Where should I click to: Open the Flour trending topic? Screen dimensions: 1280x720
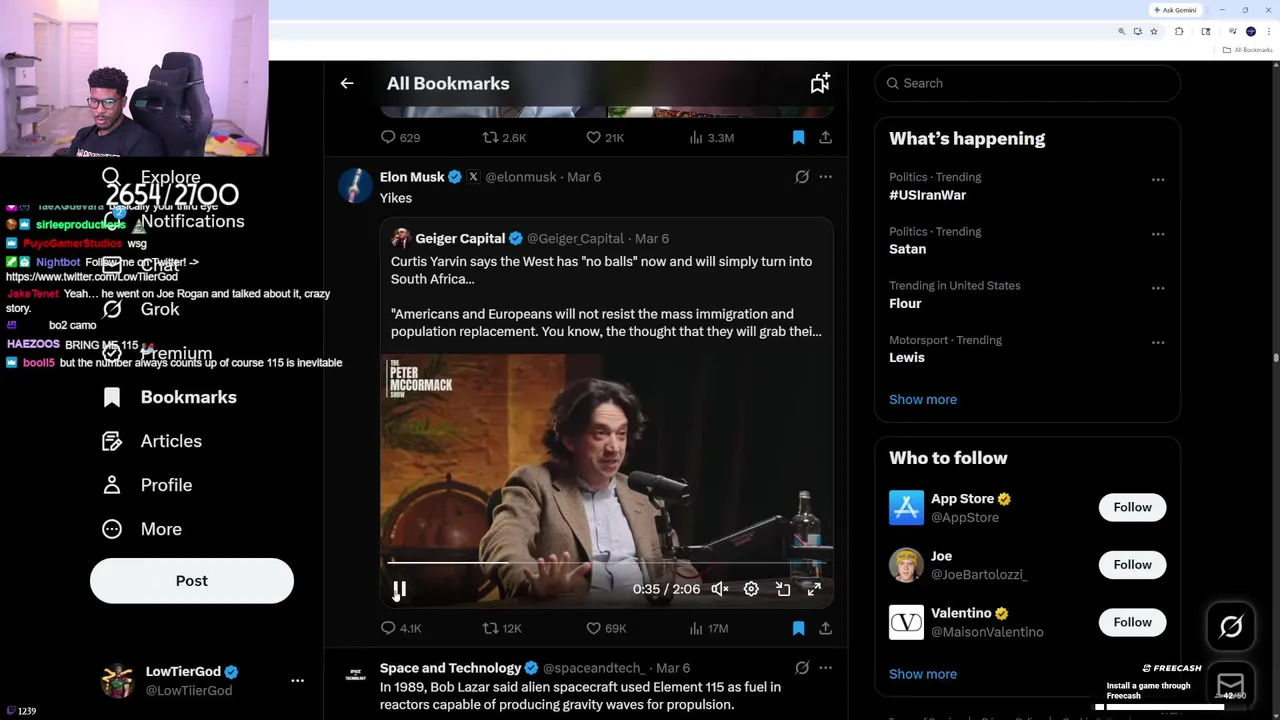(x=905, y=303)
